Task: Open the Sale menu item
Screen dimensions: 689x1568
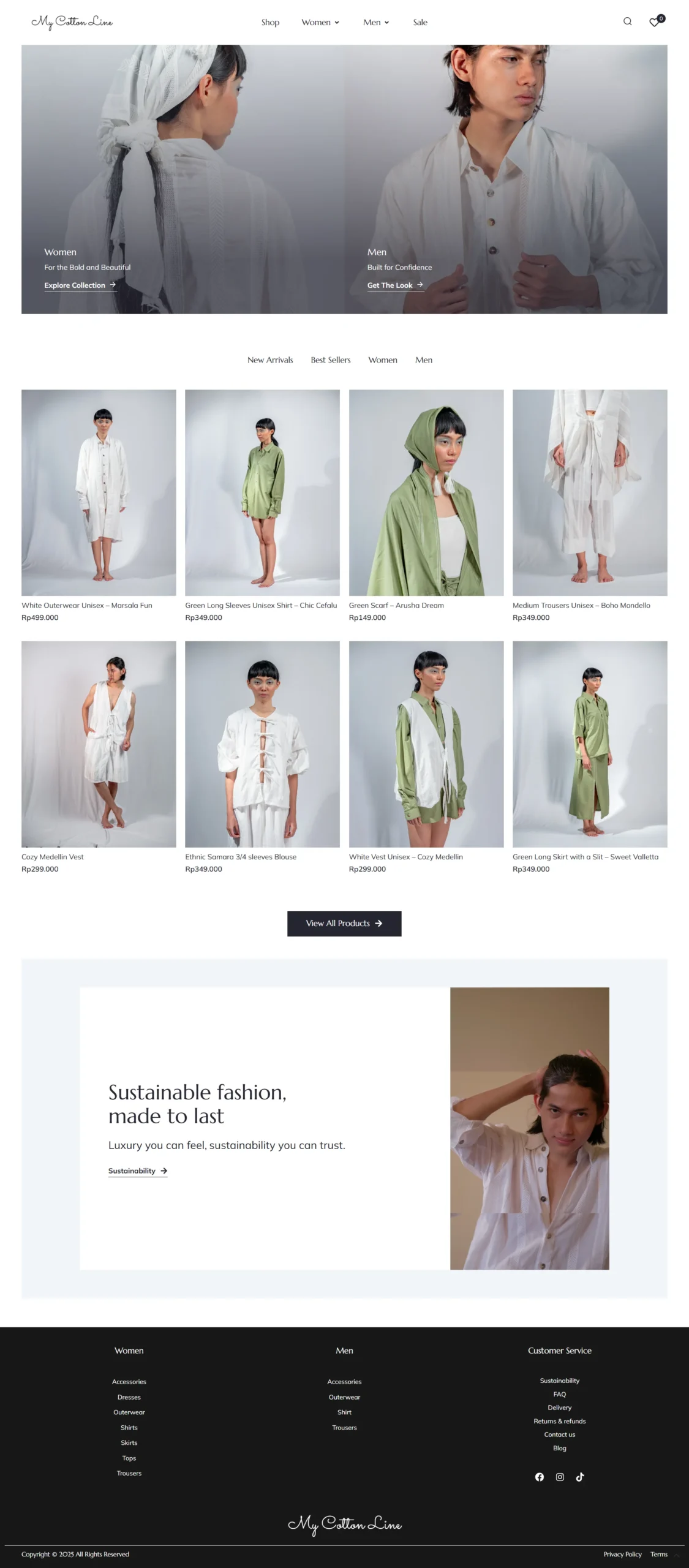Action: click(420, 22)
